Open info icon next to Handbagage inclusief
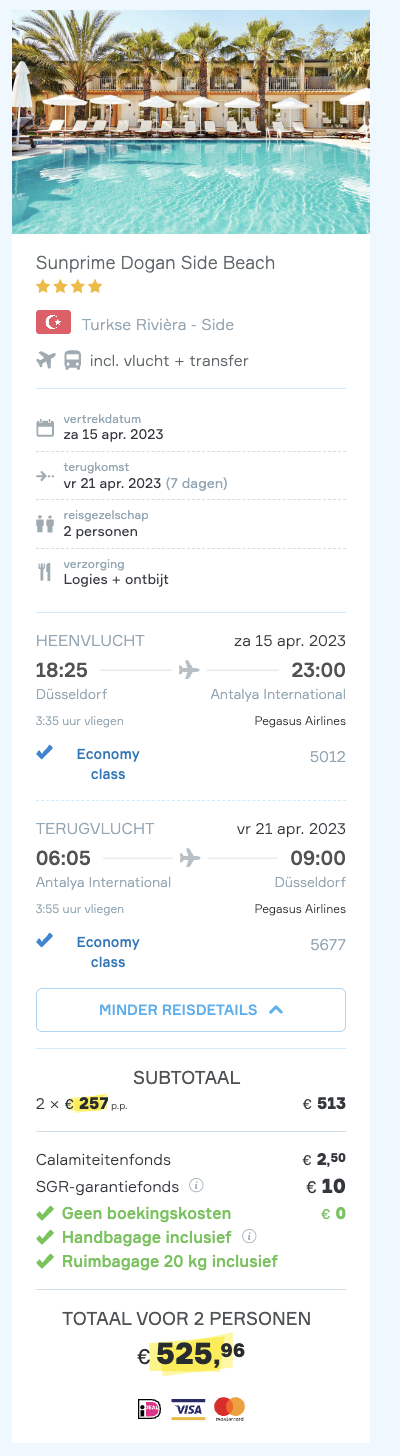 (x=249, y=1236)
